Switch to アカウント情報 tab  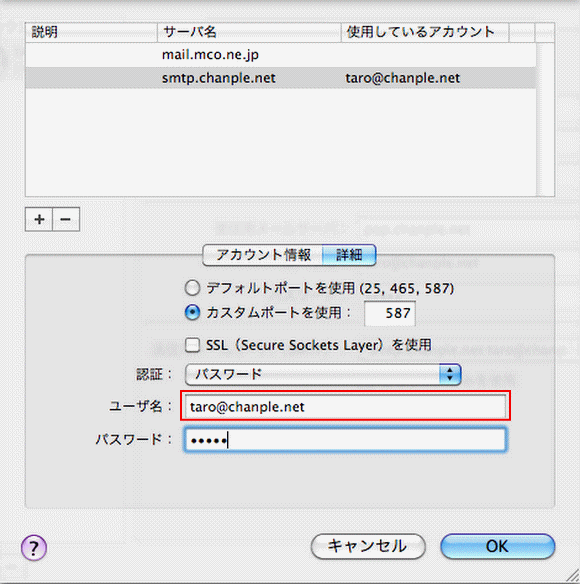(x=263, y=255)
